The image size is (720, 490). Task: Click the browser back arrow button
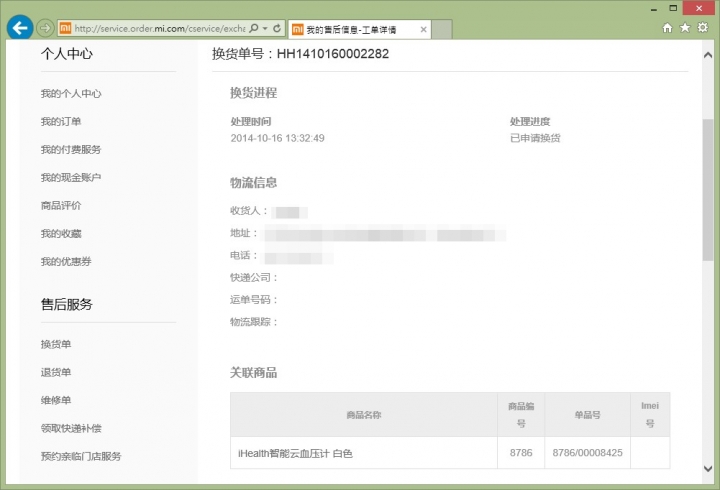20,28
